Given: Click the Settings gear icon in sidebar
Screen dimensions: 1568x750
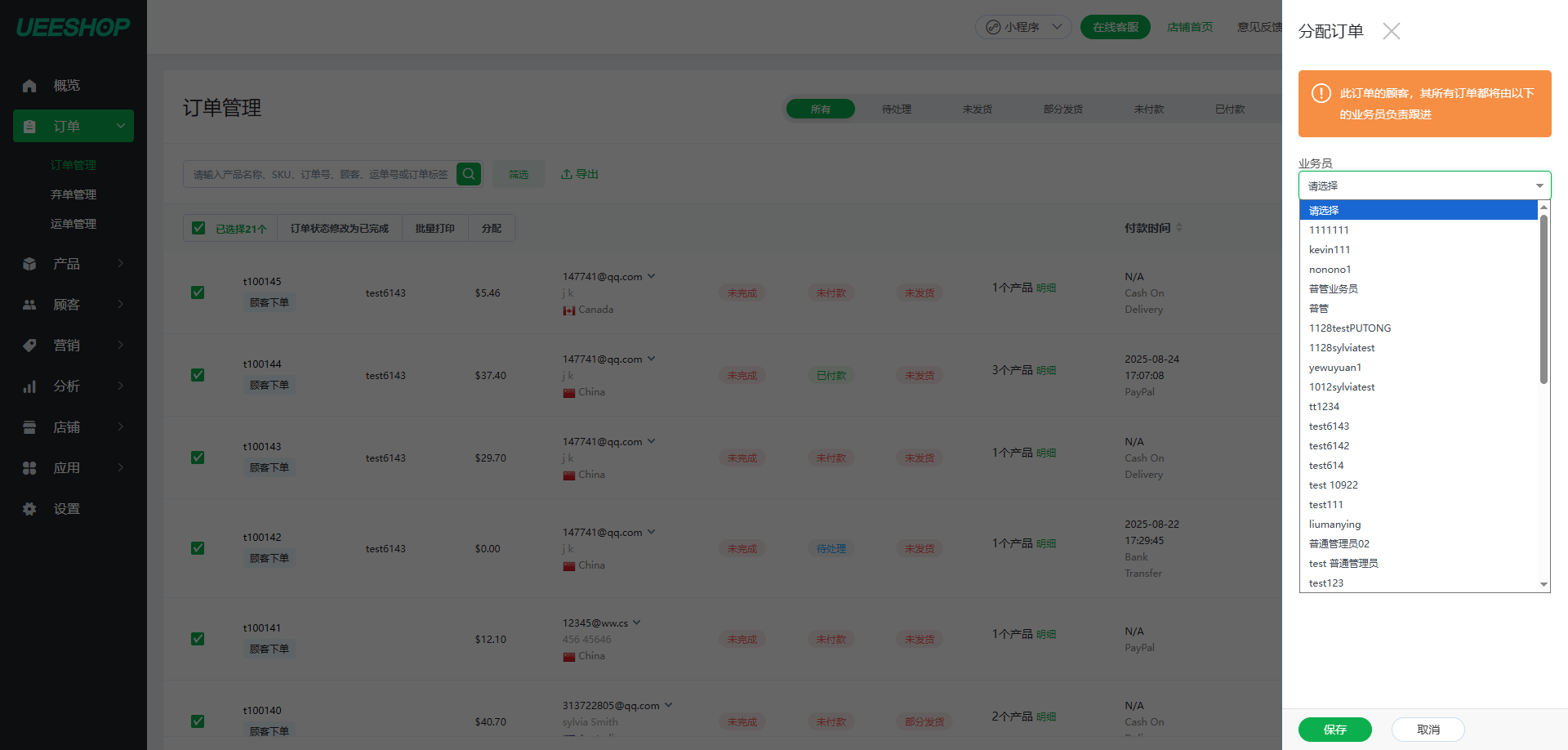Looking at the screenshot, I should pyautogui.click(x=30, y=509).
